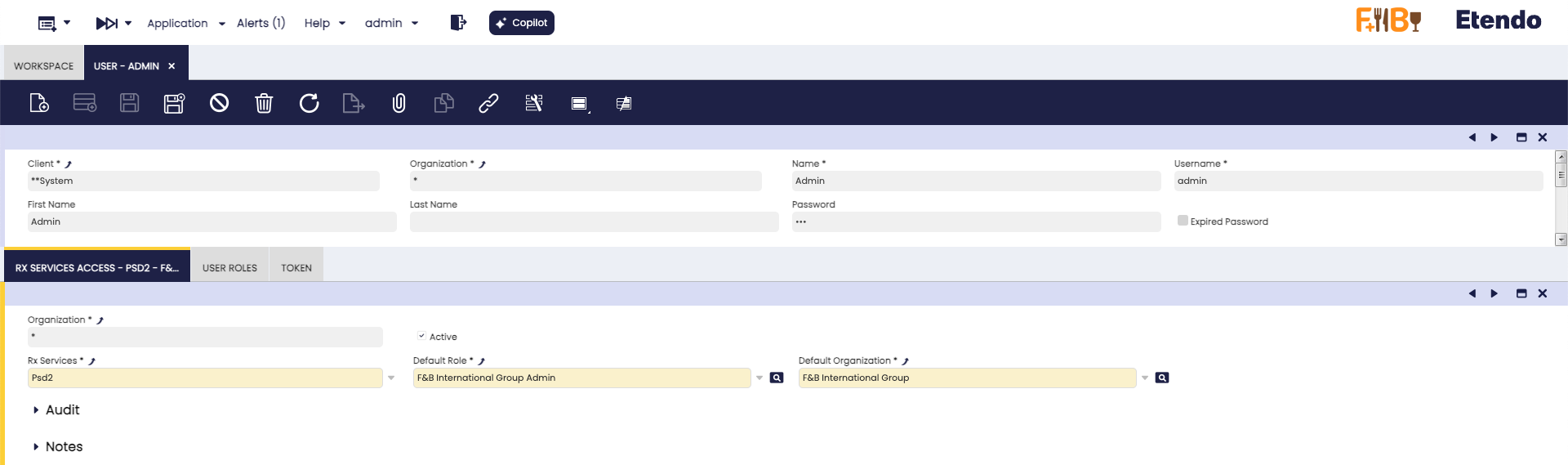The height and width of the screenshot is (465, 1568).
Task: Launch the Copilot button
Action: coord(521,23)
